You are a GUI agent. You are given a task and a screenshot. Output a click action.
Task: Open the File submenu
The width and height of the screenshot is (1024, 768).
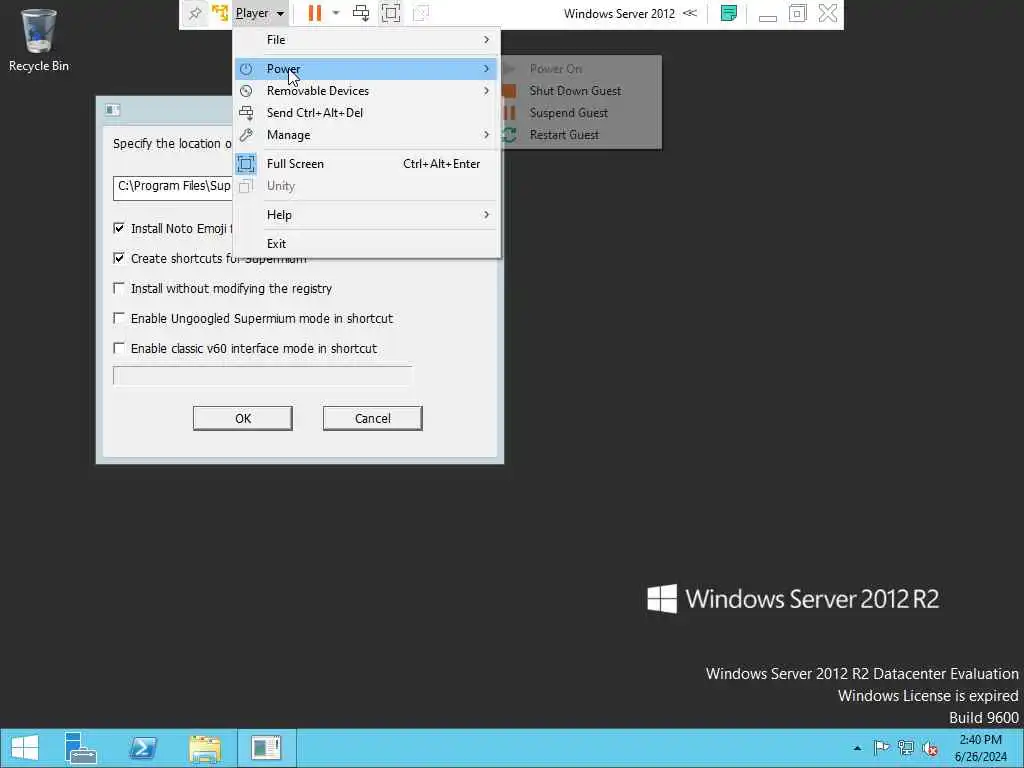[366, 40]
